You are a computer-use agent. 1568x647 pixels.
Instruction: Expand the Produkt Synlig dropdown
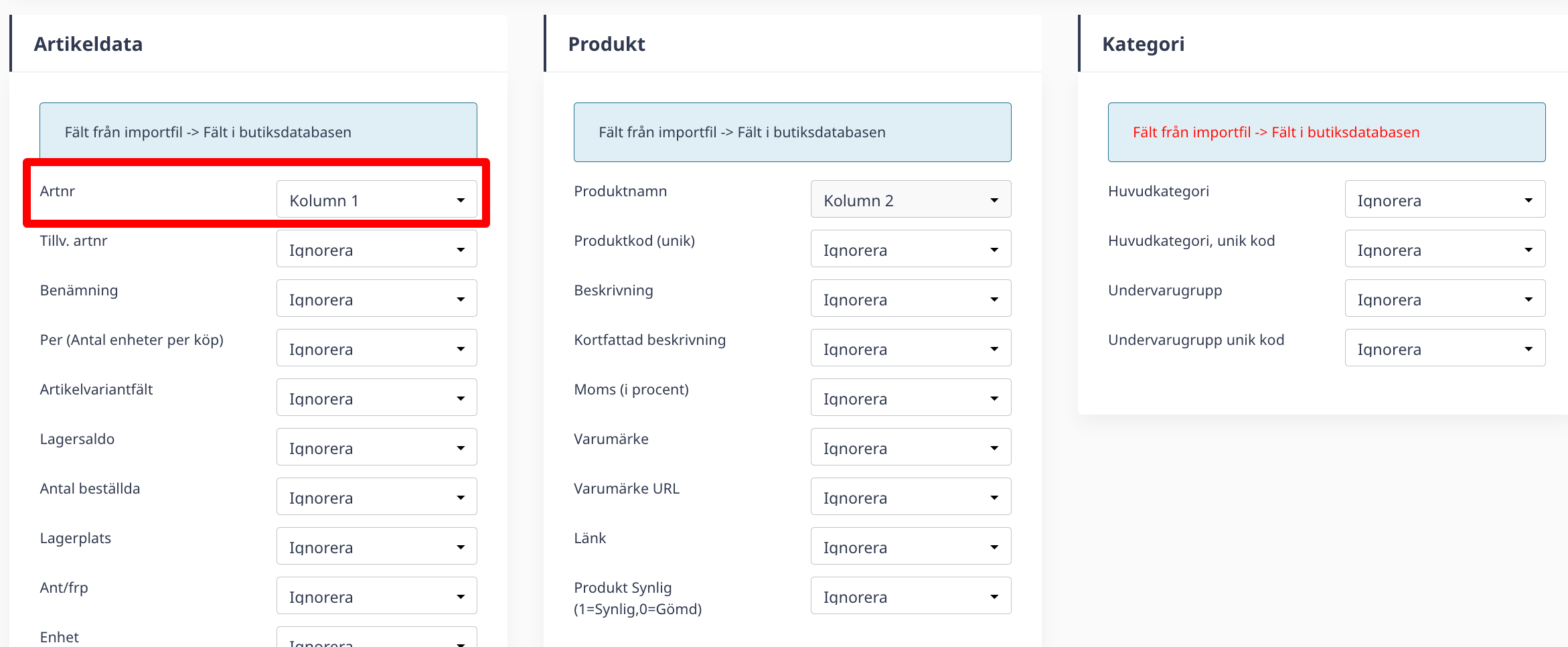click(911, 595)
